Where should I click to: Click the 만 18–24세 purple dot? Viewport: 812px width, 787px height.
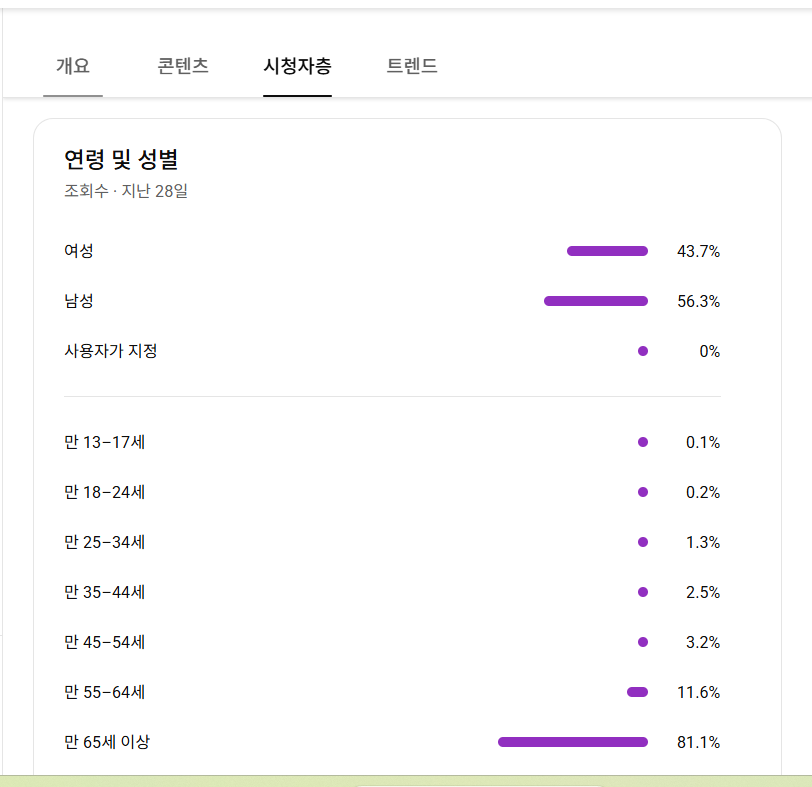click(643, 492)
